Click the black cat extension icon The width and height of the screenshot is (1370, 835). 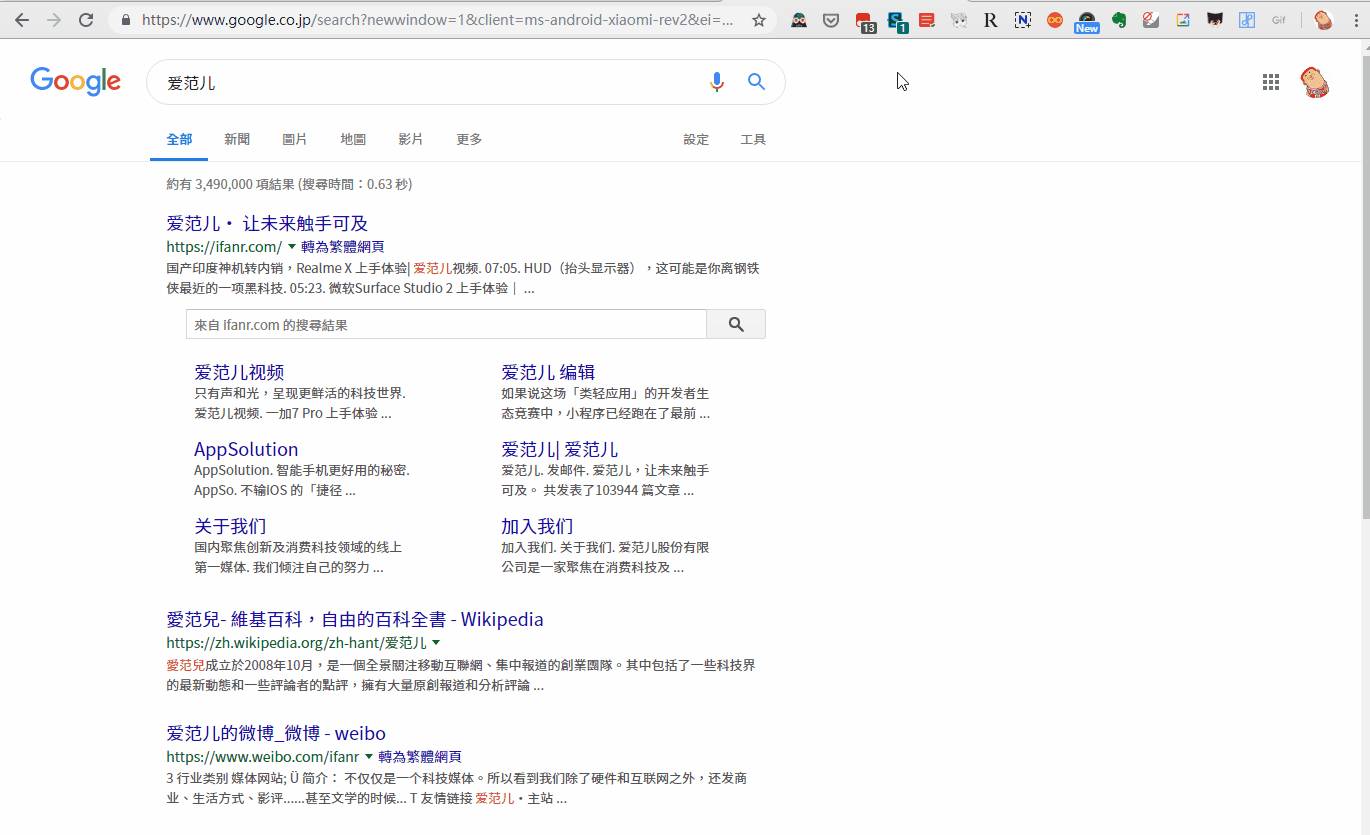pyautogui.click(x=1215, y=20)
